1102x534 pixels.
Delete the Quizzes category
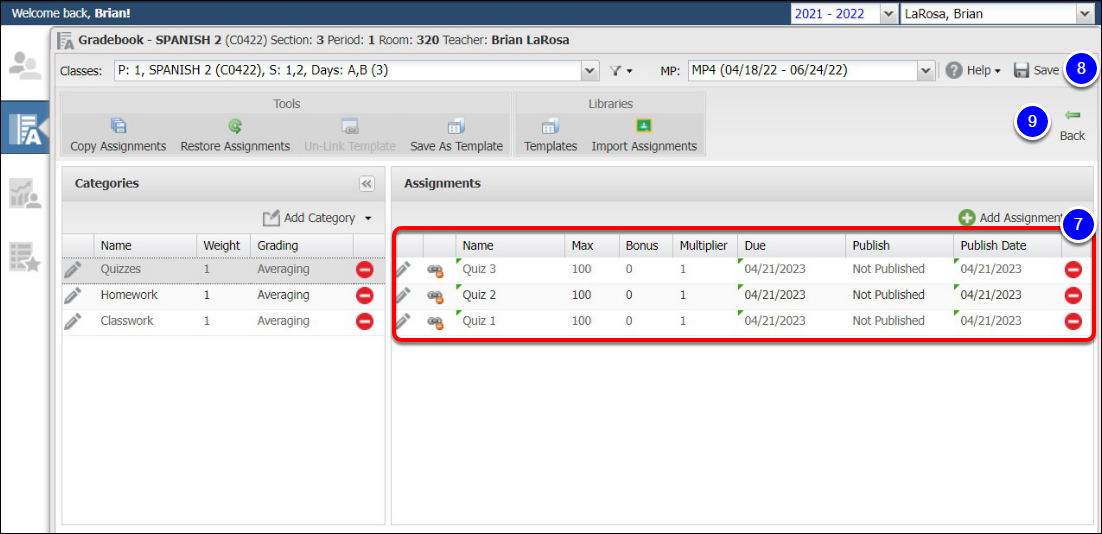365,269
